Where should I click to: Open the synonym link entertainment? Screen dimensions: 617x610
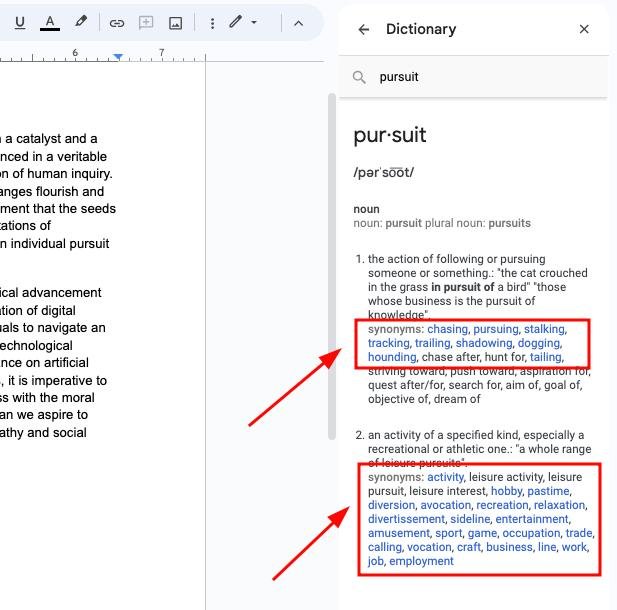click(x=532, y=519)
